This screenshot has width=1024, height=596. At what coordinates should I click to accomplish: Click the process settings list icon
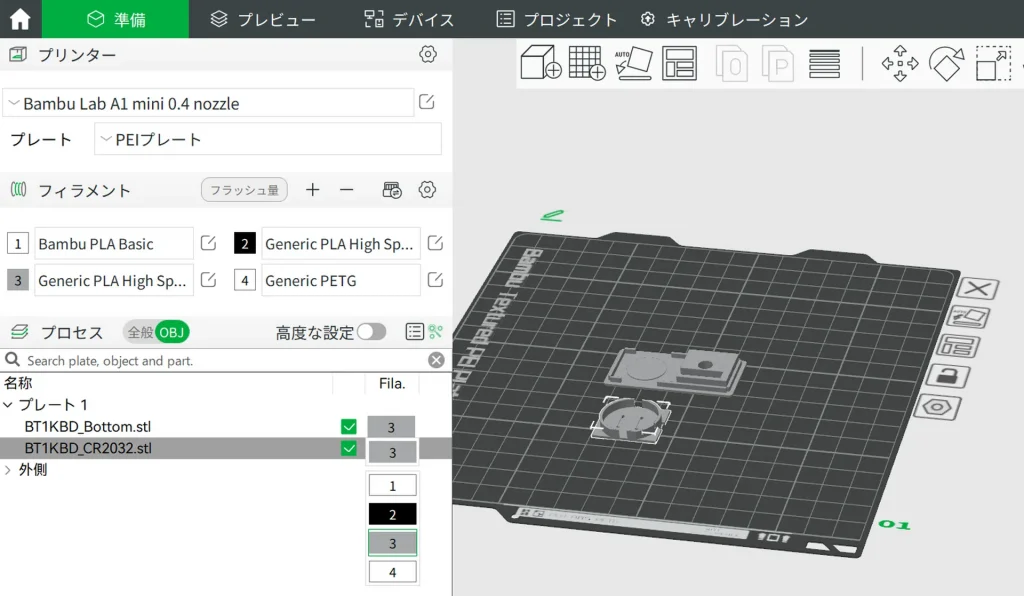click(415, 332)
